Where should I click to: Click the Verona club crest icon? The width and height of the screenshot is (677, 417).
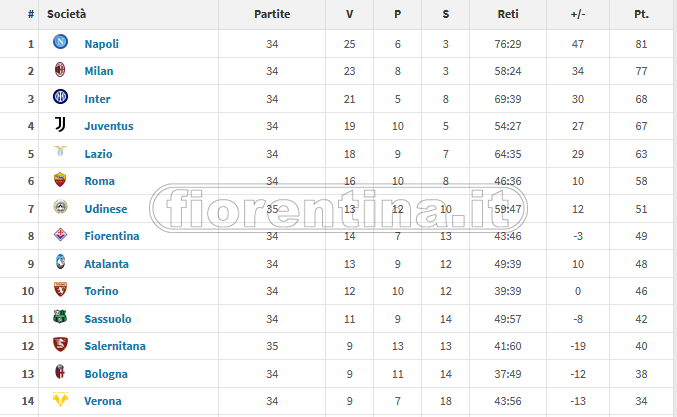(x=60, y=401)
